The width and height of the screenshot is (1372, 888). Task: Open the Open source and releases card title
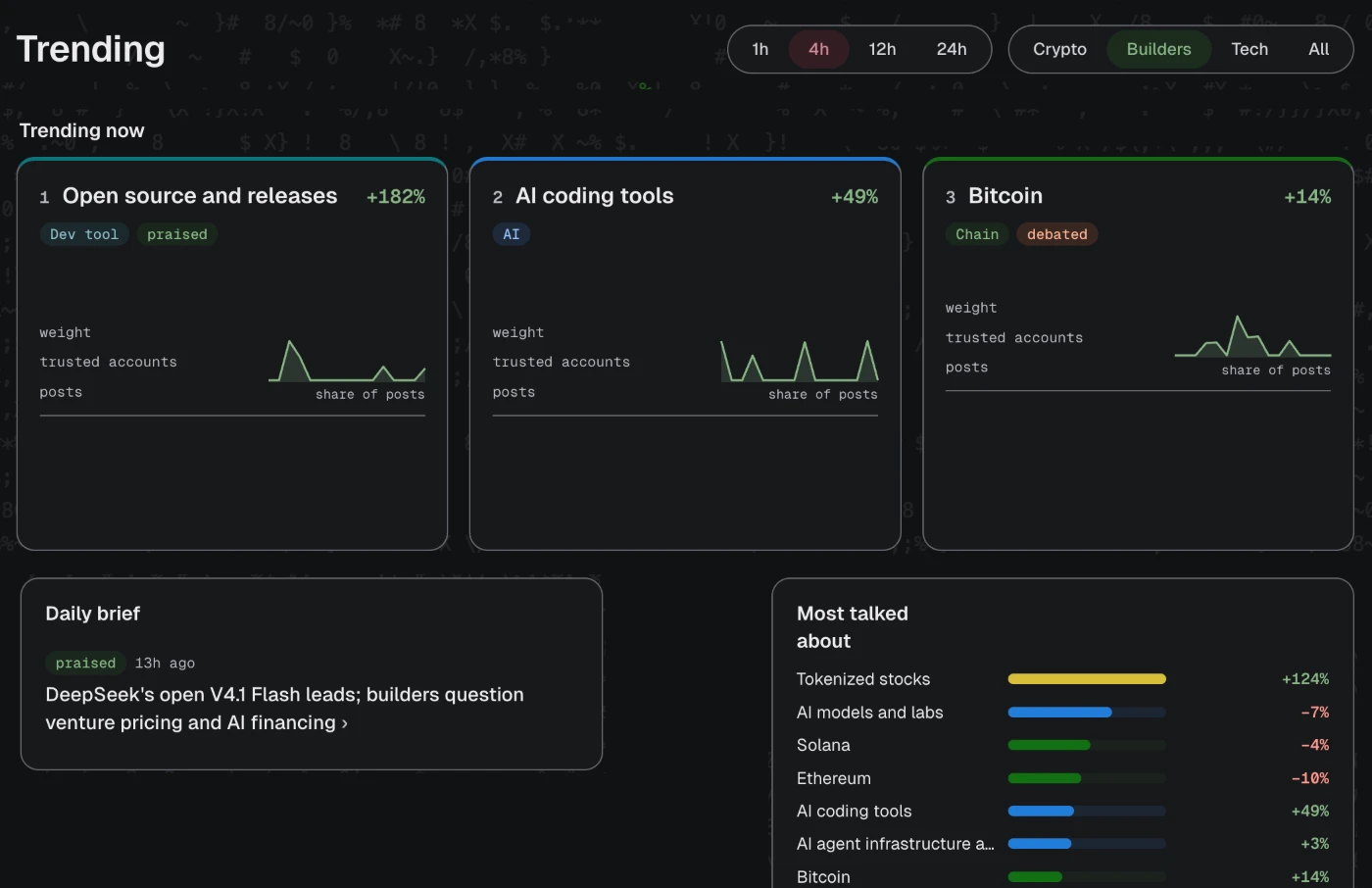(200, 196)
